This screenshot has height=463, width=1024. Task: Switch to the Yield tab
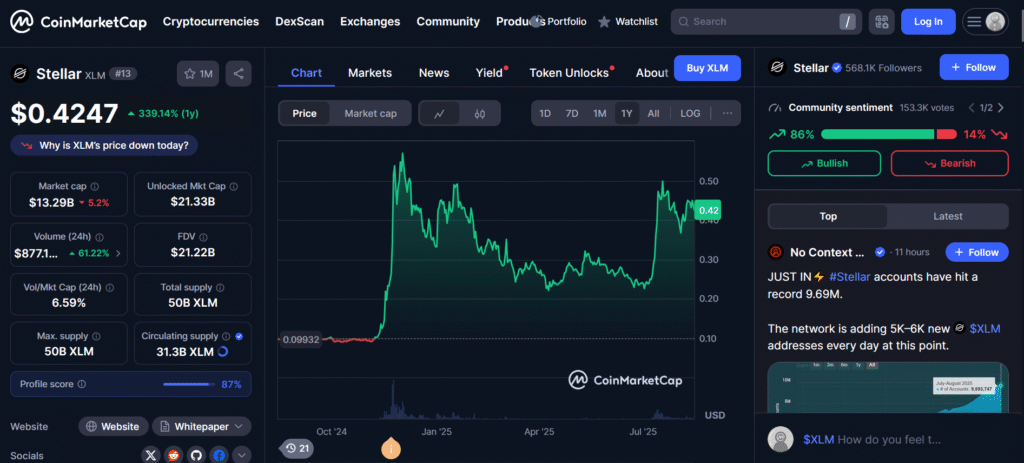tap(490, 73)
